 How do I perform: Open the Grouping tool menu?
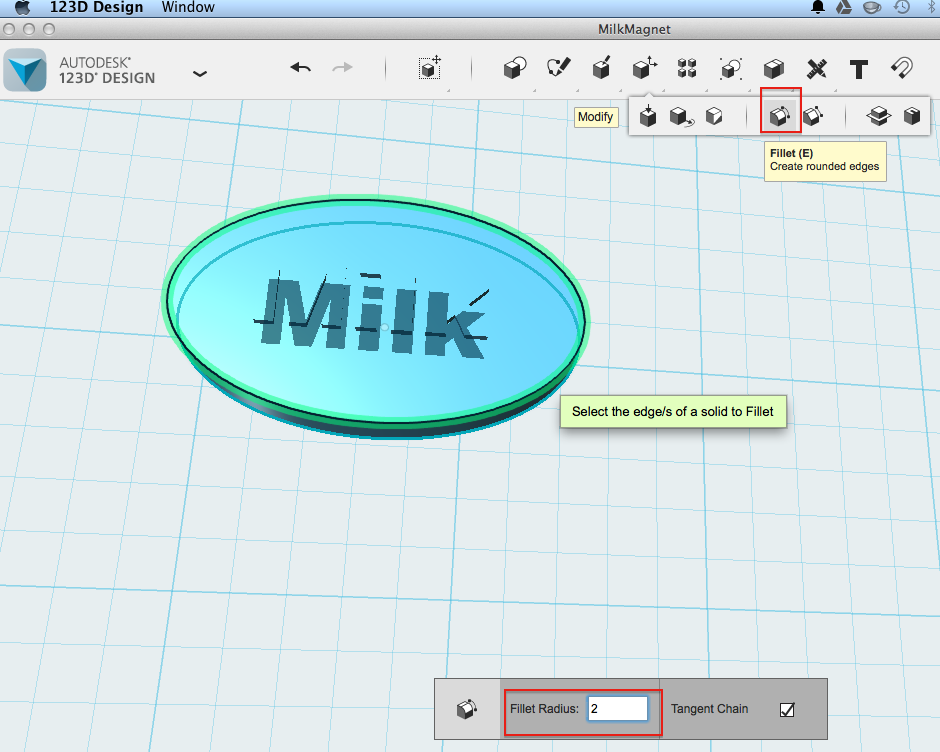click(731, 68)
